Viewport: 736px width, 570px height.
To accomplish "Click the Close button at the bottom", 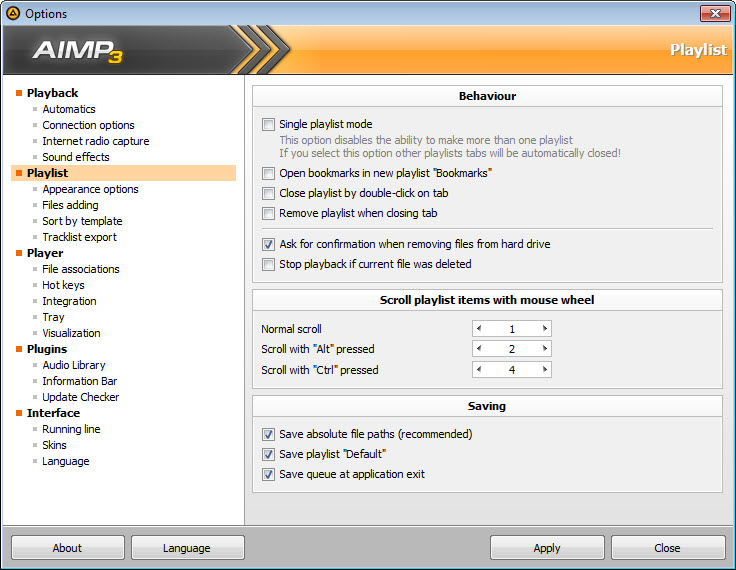I will (668, 548).
